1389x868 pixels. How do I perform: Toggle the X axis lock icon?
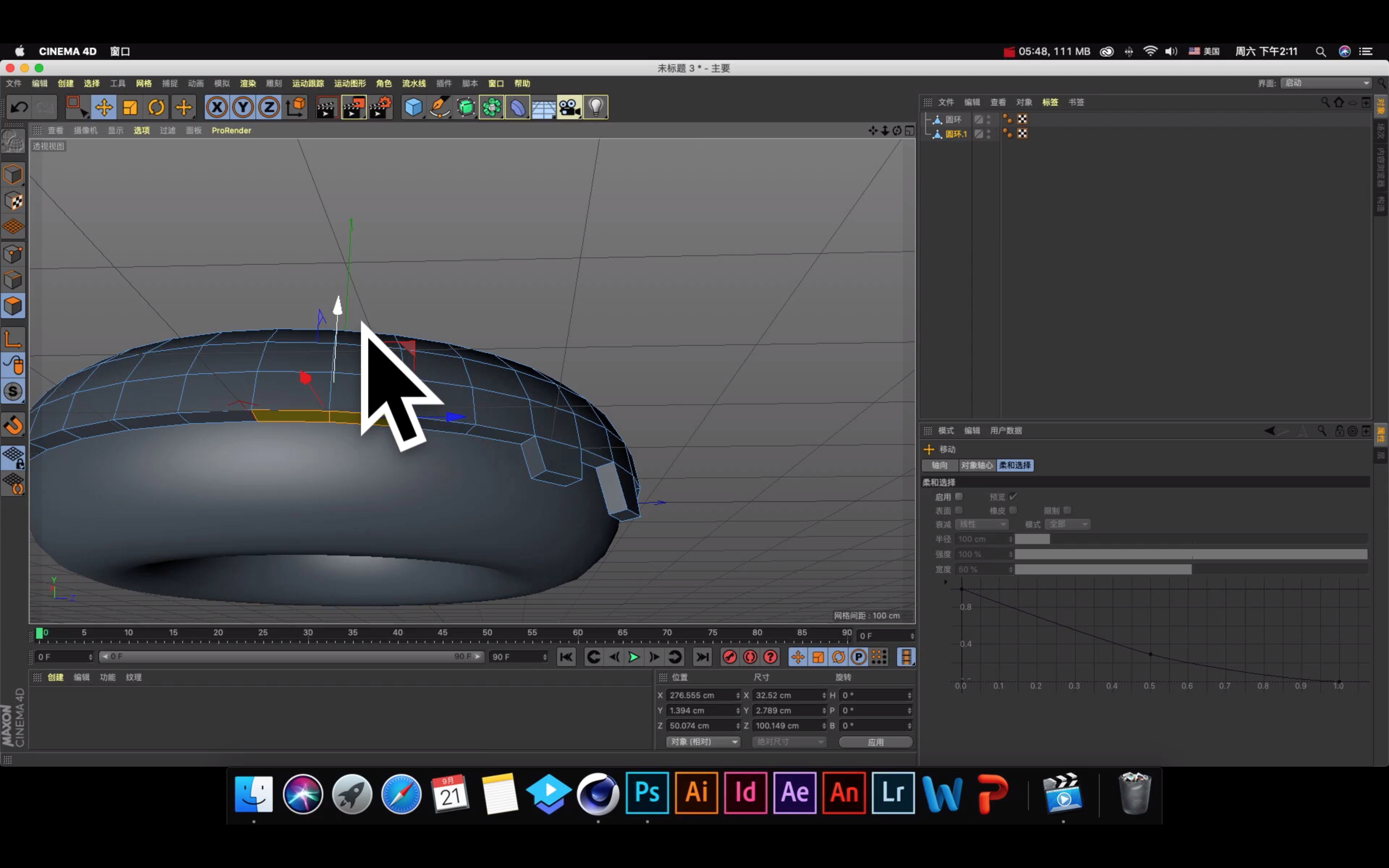click(x=217, y=108)
